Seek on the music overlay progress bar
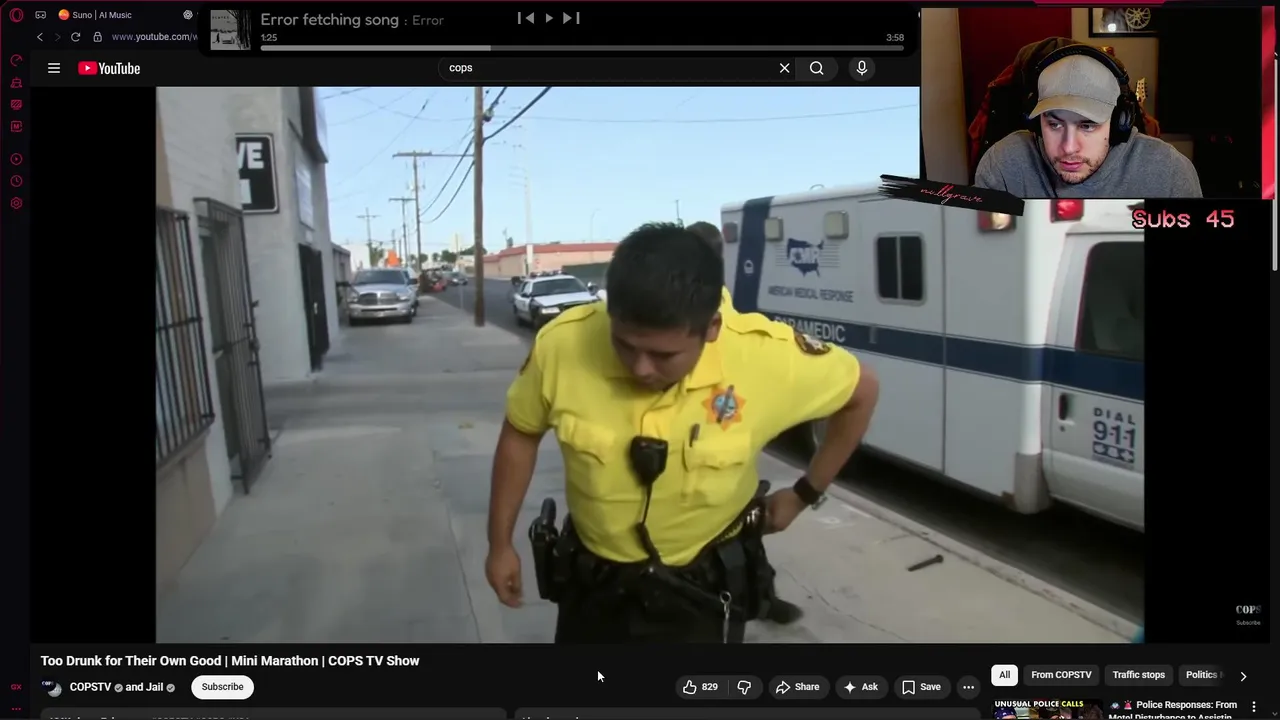1280x720 pixels. 582,47
